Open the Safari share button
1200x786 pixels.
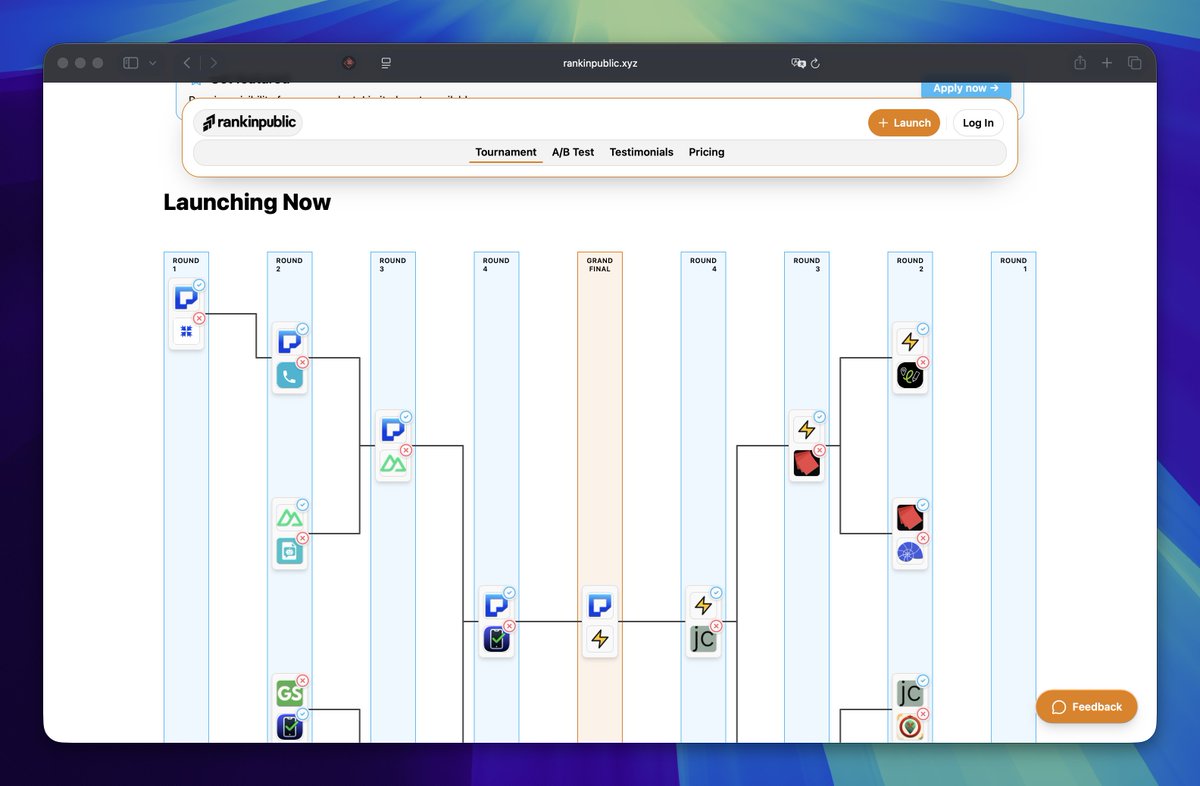1080,63
